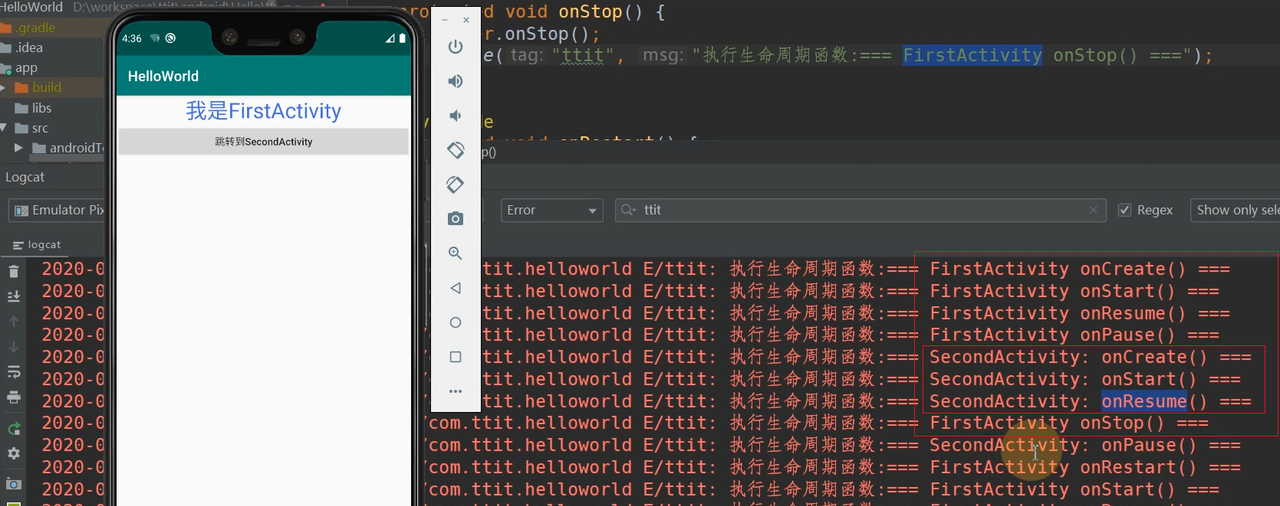
Task: Collapse the app module folder
Action: pos(4,68)
